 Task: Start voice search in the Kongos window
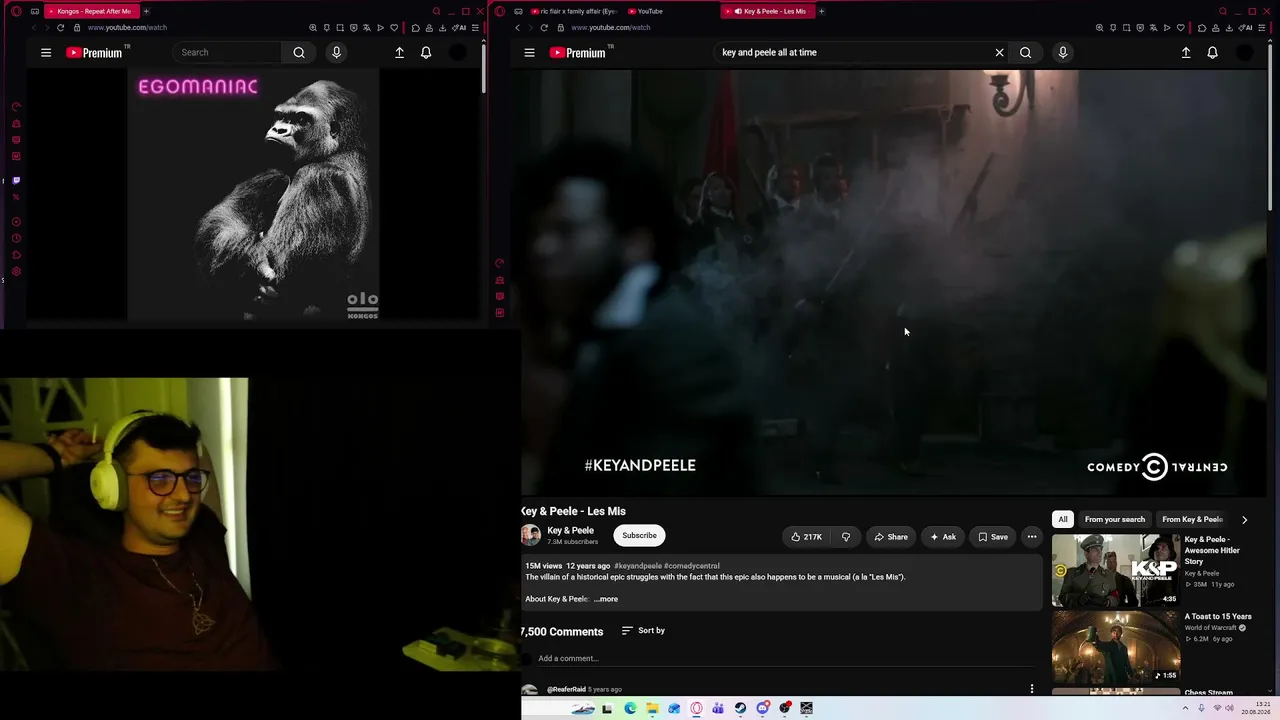[336, 53]
